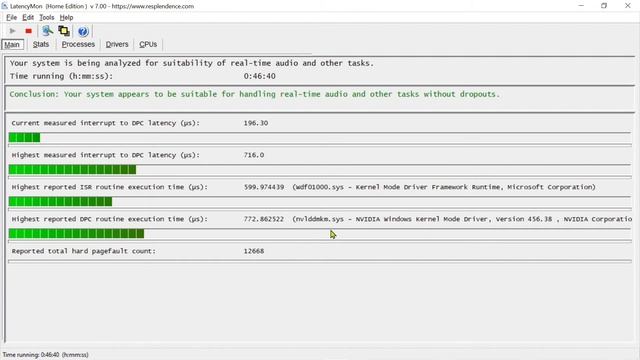Start monitoring with the play icon
This screenshot has width=640, height=360.
(x=12, y=31)
